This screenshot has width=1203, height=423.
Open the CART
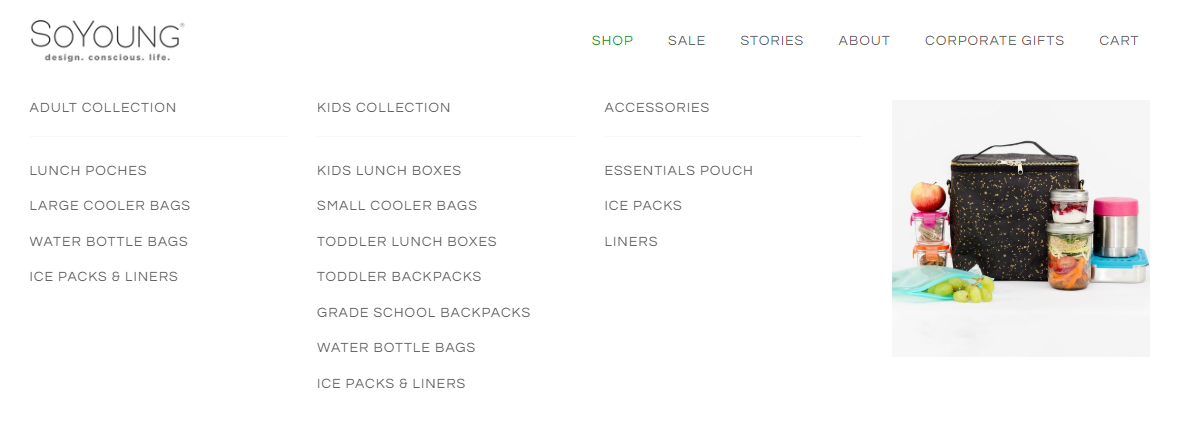click(1119, 41)
